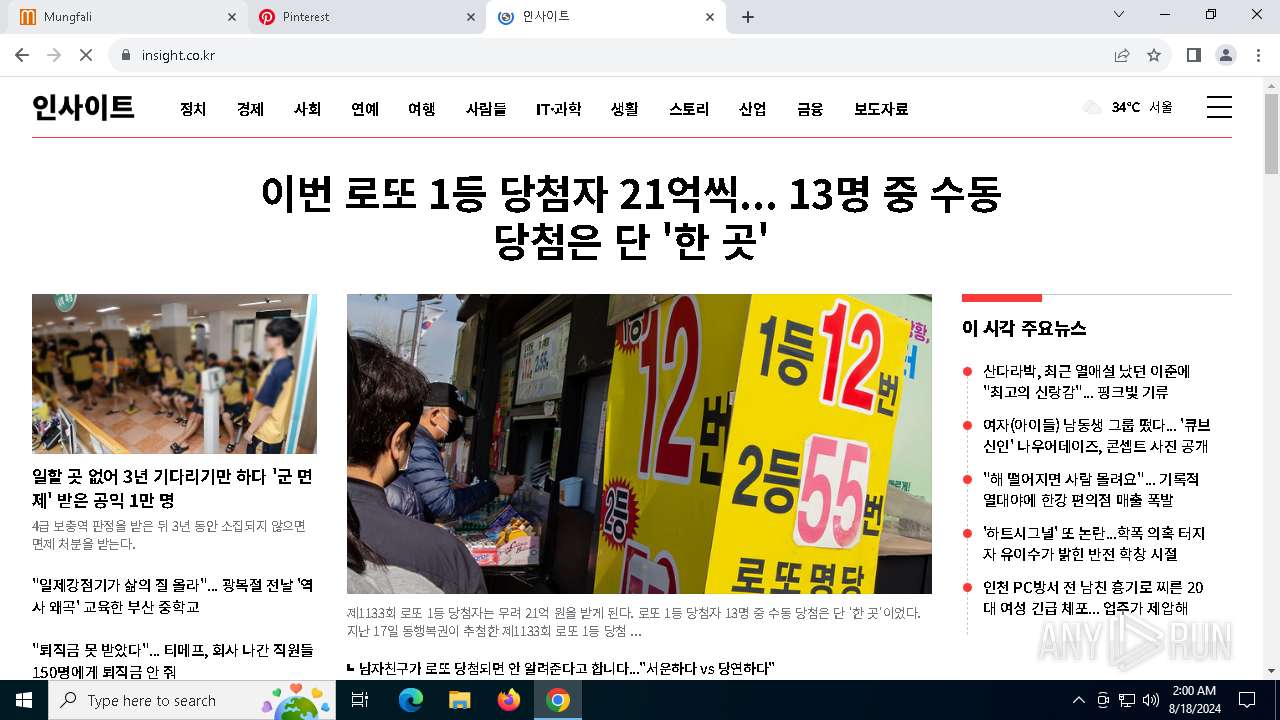The height and width of the screenshot is (720, 1280).
Task: Open File Explorer from taskbar
Action: click(x=459, y=700)
